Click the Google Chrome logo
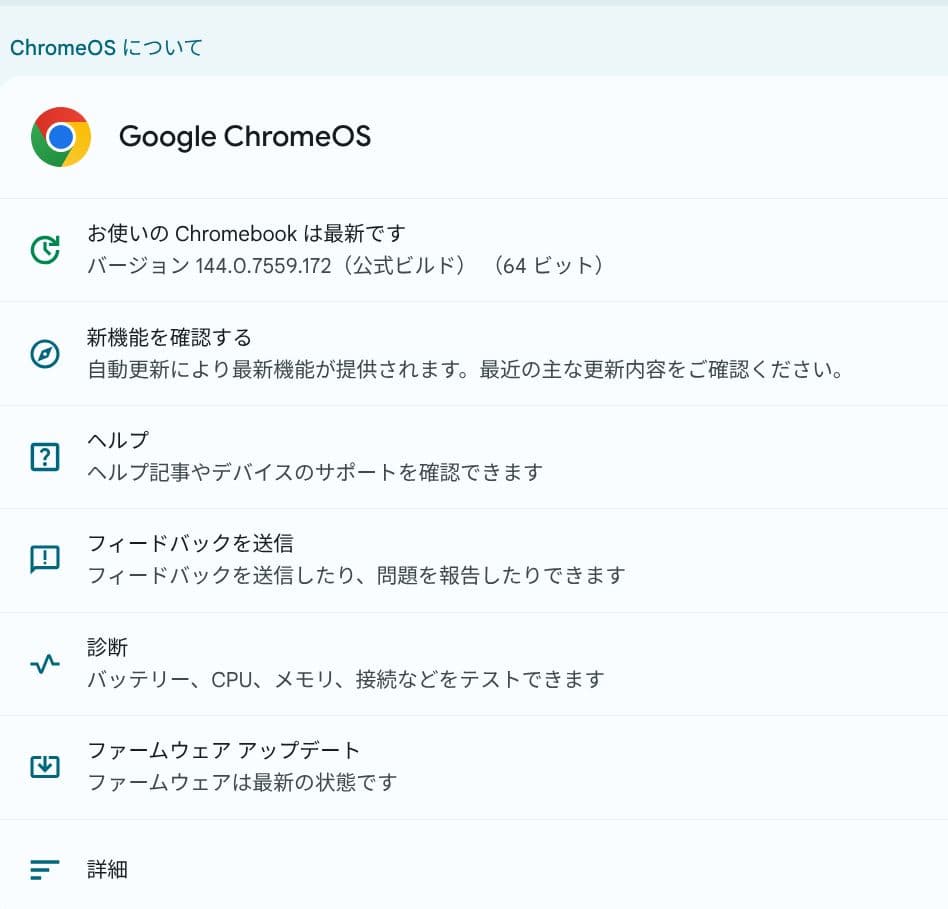The image size is (948, 909). click(60, 137)
